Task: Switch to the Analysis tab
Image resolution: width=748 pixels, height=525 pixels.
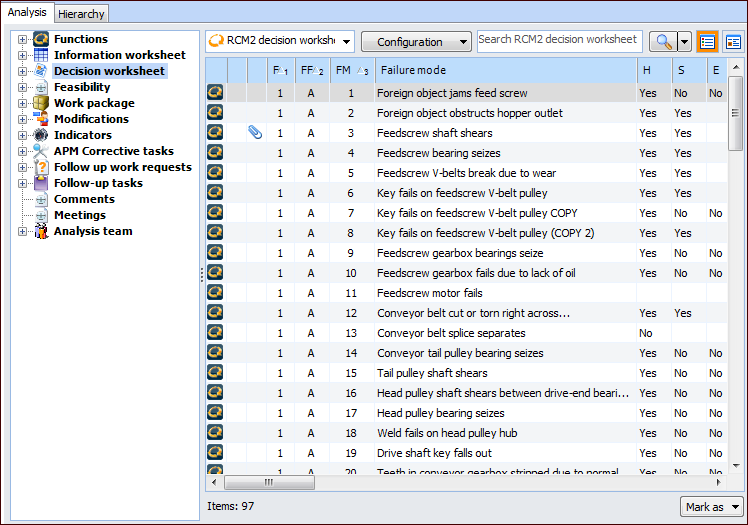Action: pos(27,12)
